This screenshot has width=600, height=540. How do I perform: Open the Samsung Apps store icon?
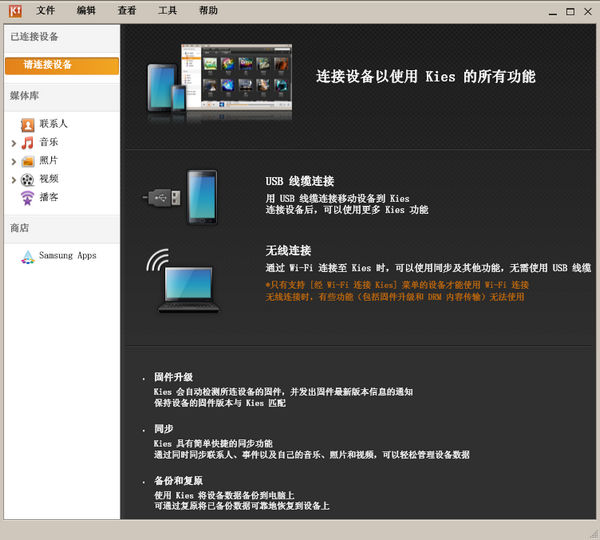(28, 257)
